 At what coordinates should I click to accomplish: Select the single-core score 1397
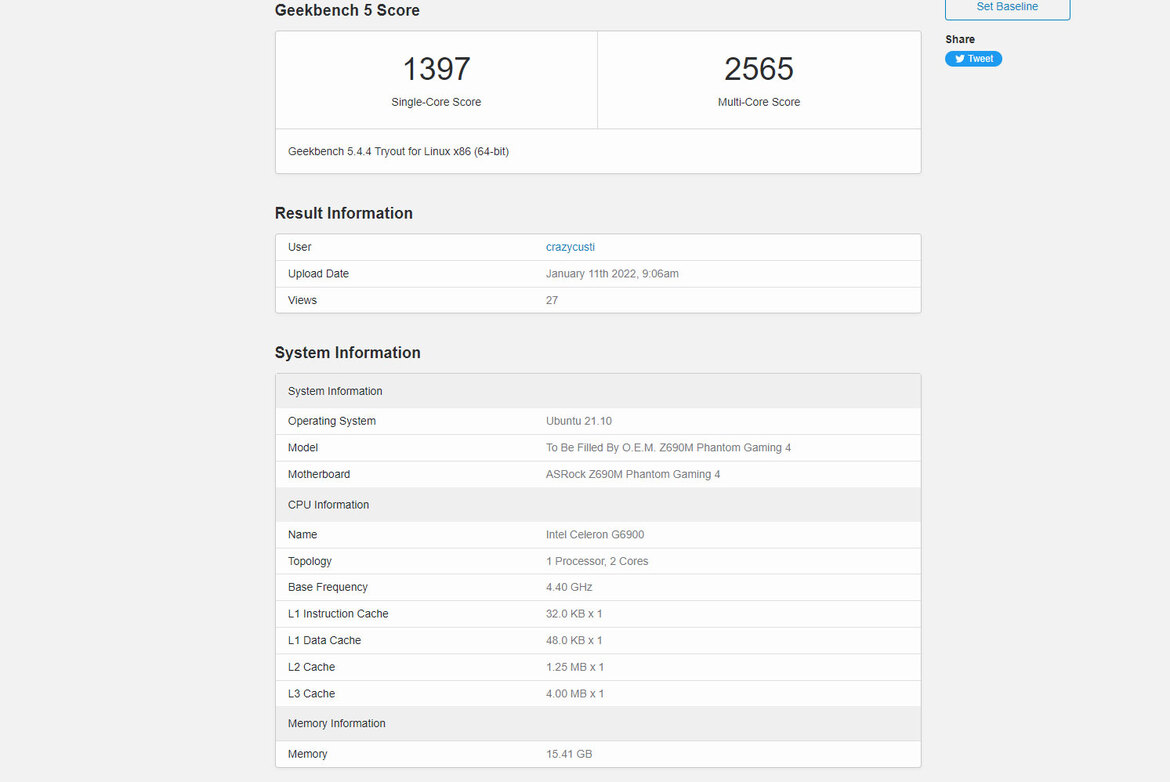tap(437, 69)
